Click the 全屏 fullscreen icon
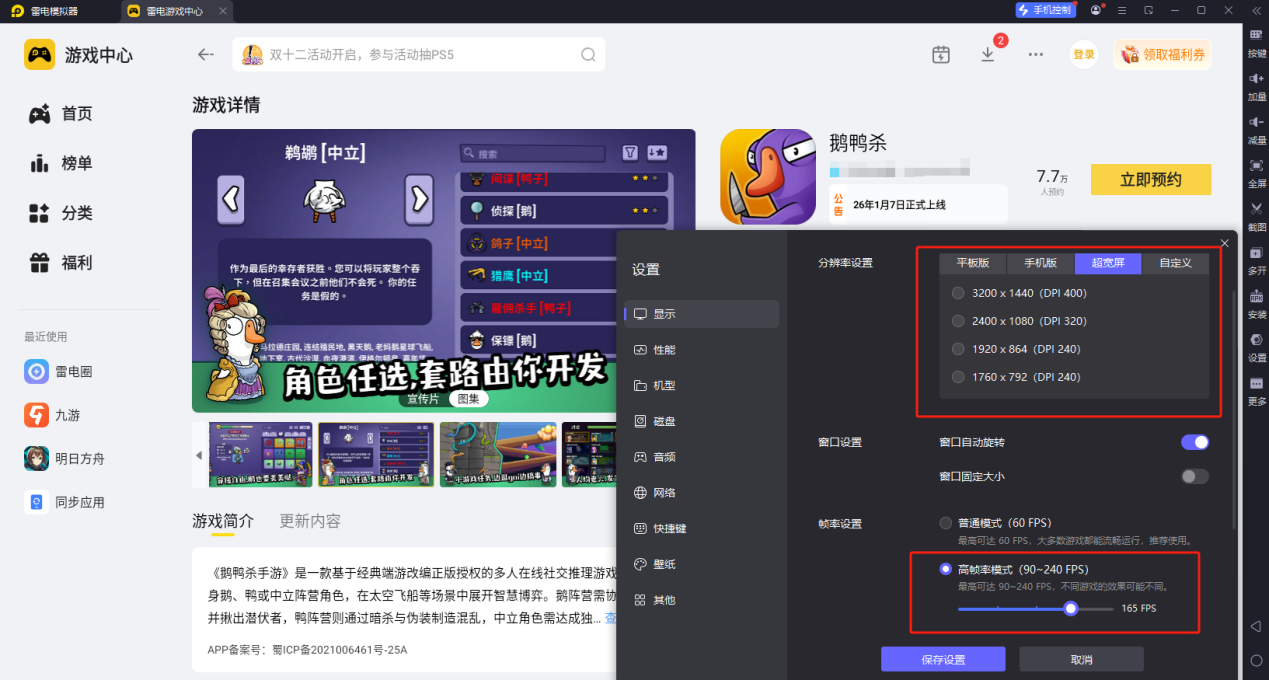Screen dimensions: 1269x680 coord(1256,165)
